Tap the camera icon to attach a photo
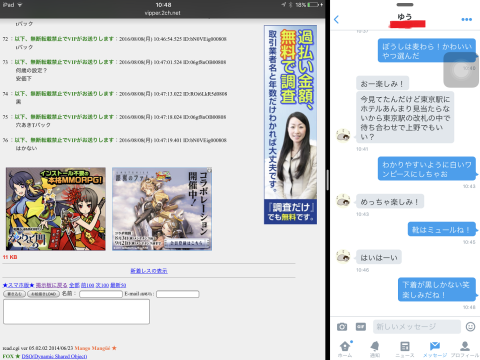Screen dimensions: 480x360 pyautogui.click(x=342, y=327)
